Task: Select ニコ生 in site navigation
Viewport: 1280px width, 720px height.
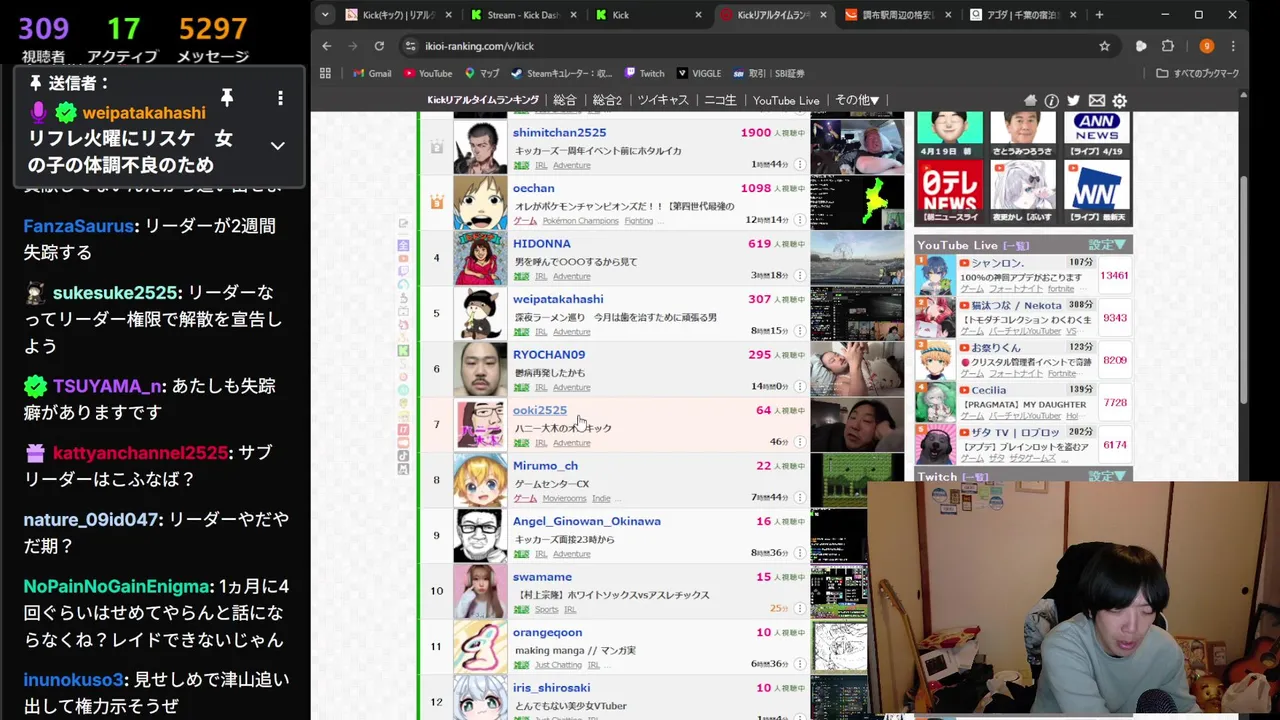Action: [720, 100]
